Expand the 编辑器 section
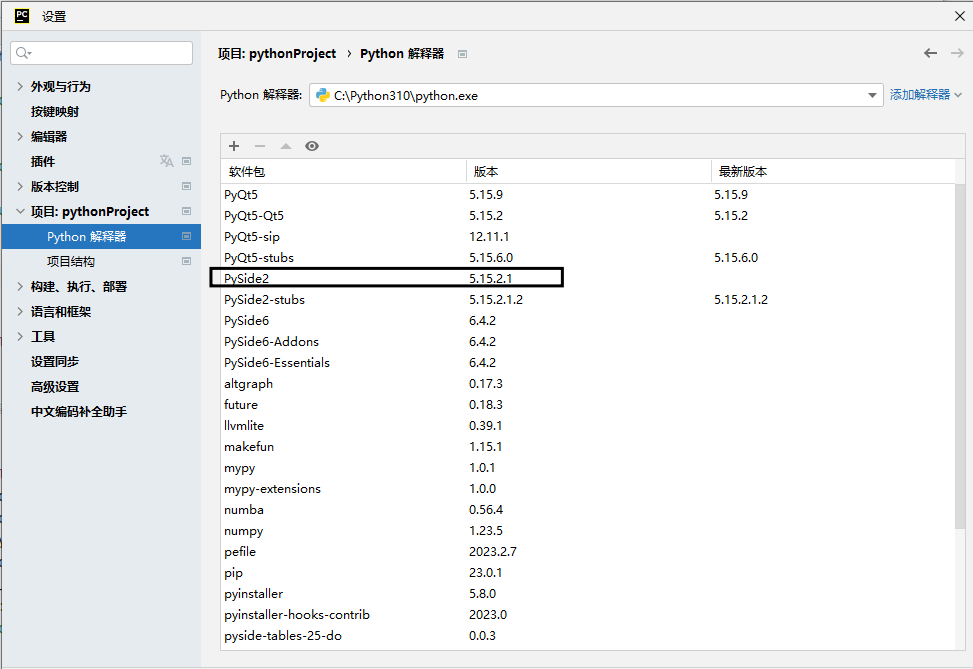 tap(20, 137)
